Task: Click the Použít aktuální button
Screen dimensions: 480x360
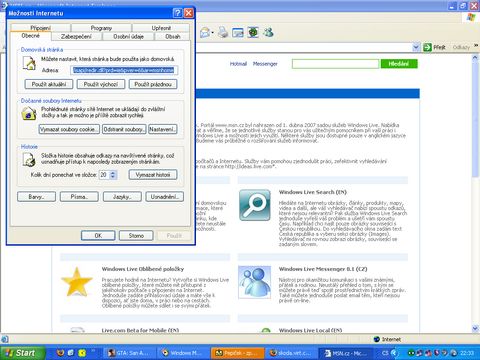Action: [49, 84]
